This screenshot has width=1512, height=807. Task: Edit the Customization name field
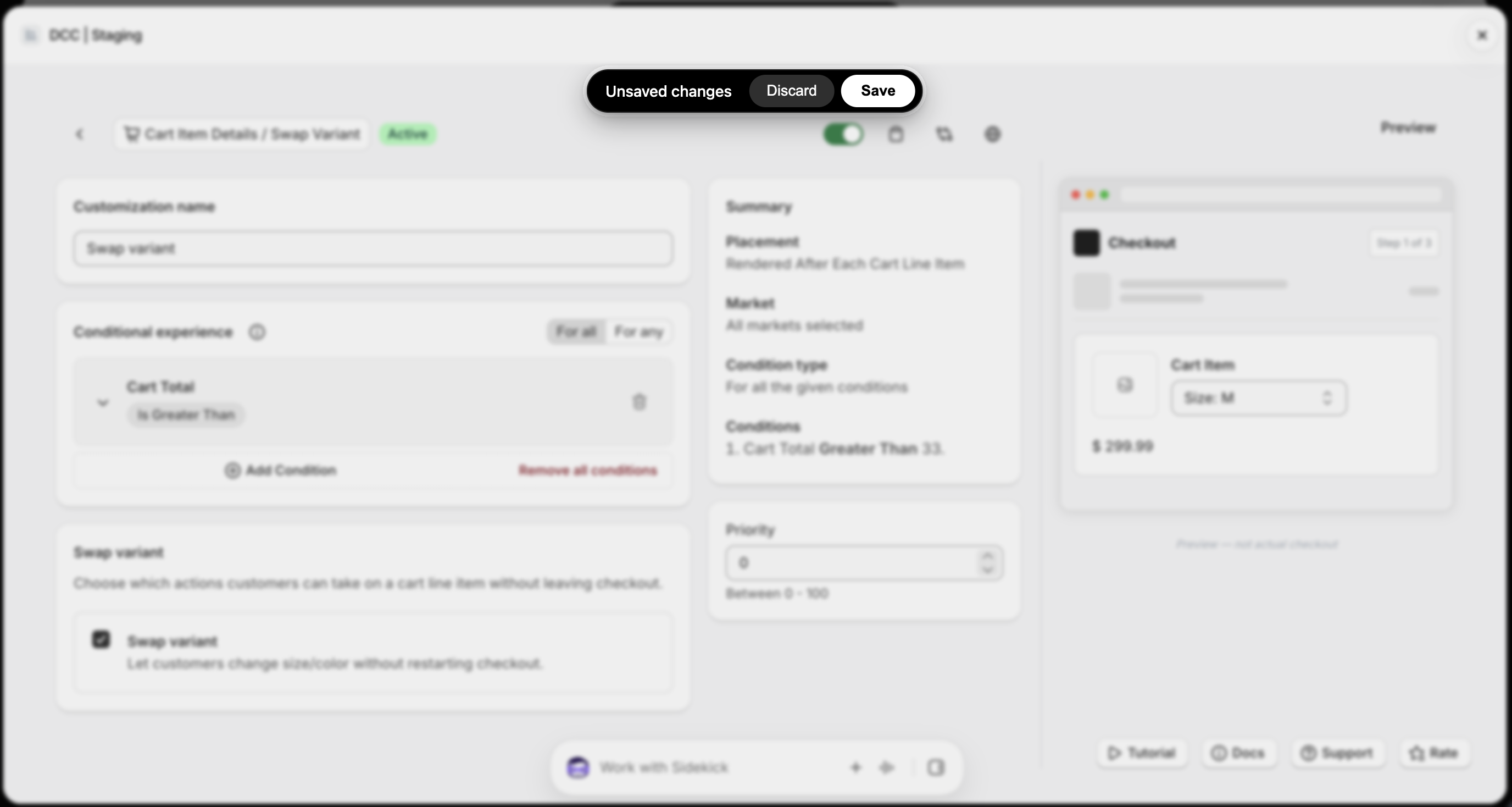click(x=373, y=248)
